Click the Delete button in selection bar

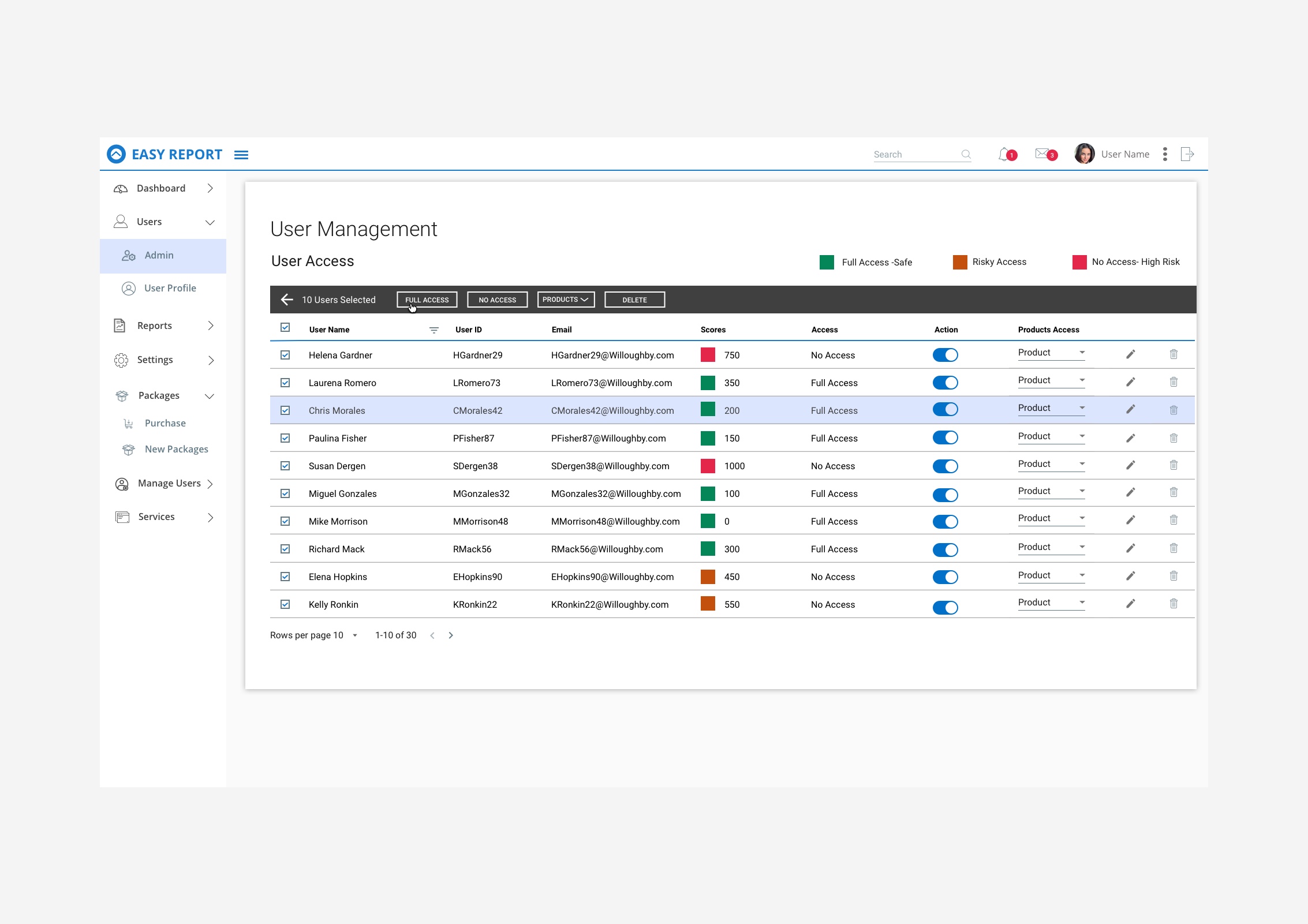635,300
